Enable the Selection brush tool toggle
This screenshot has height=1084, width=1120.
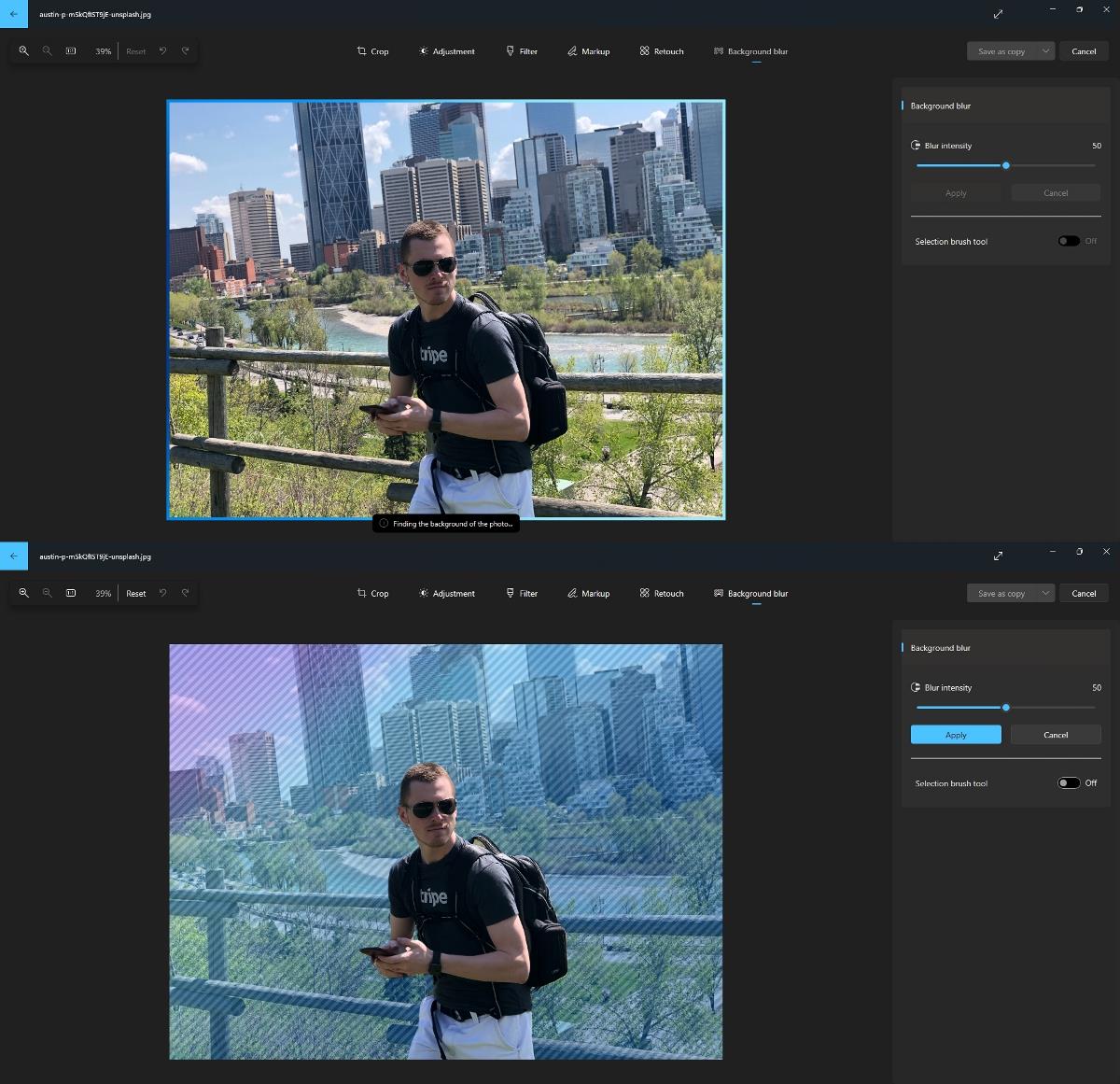pyautogui.click(x=1069, y=241)
